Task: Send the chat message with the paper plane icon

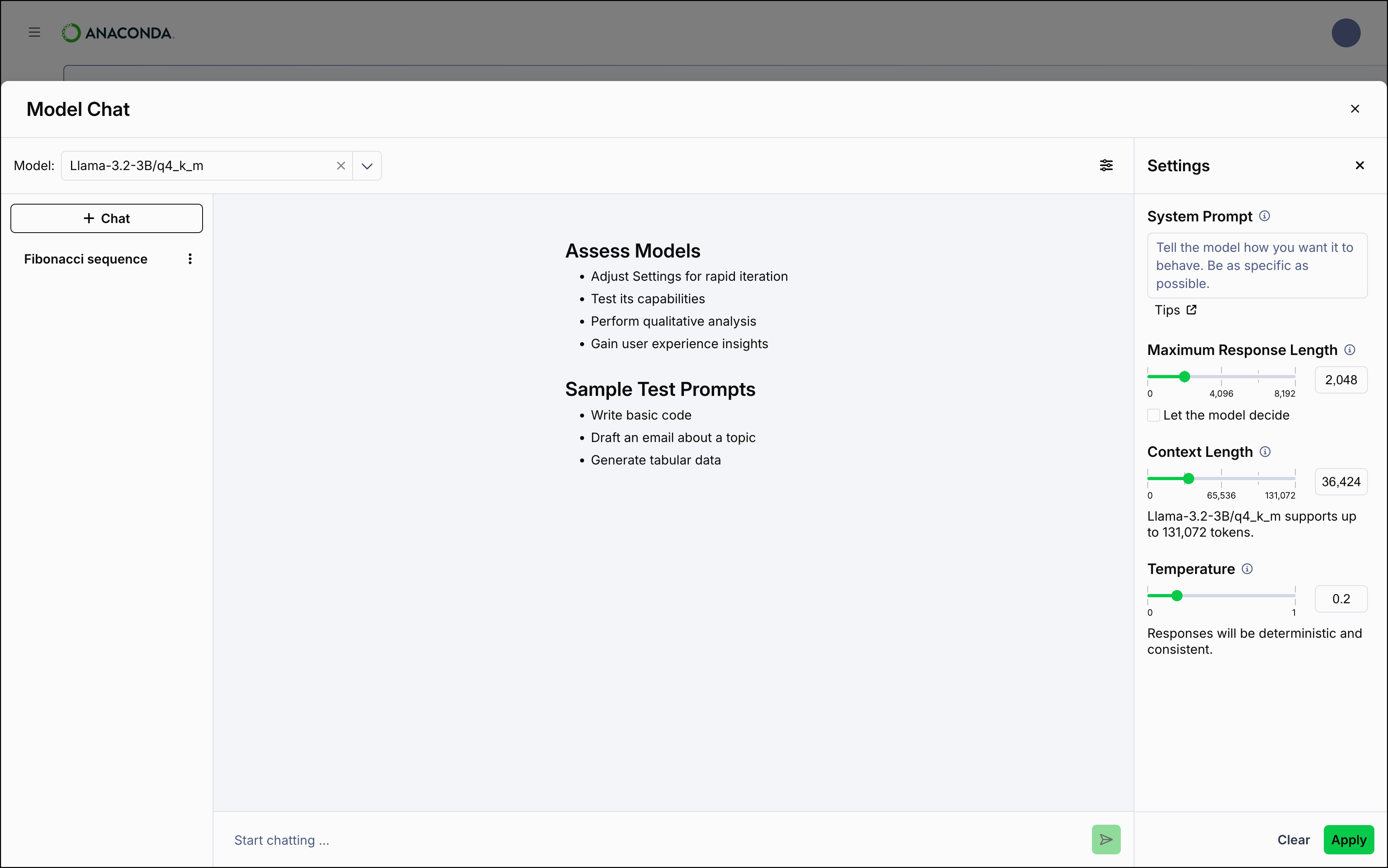Action: (1106, 839)
